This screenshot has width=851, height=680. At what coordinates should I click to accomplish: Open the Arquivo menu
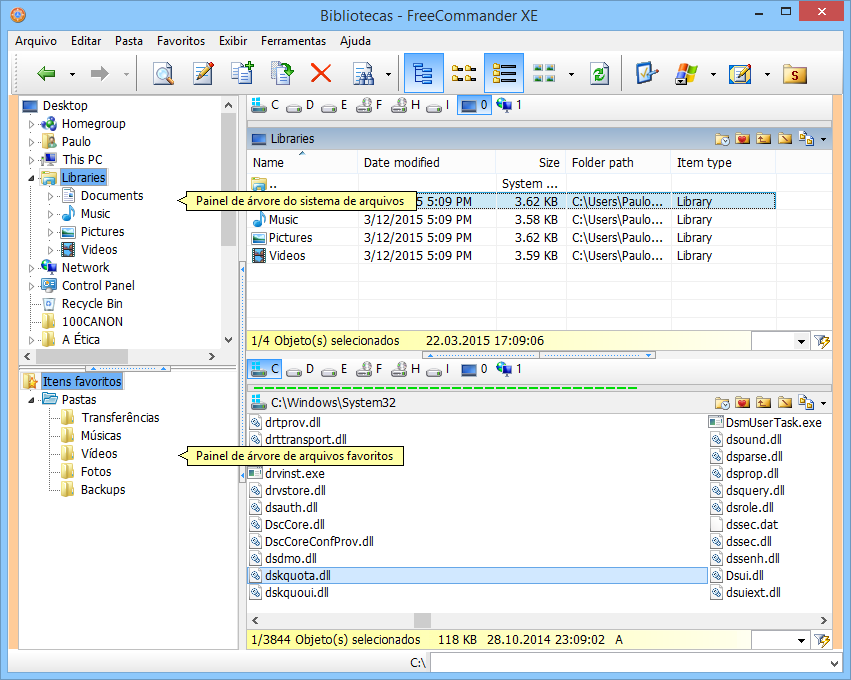(x=36, y=41)
